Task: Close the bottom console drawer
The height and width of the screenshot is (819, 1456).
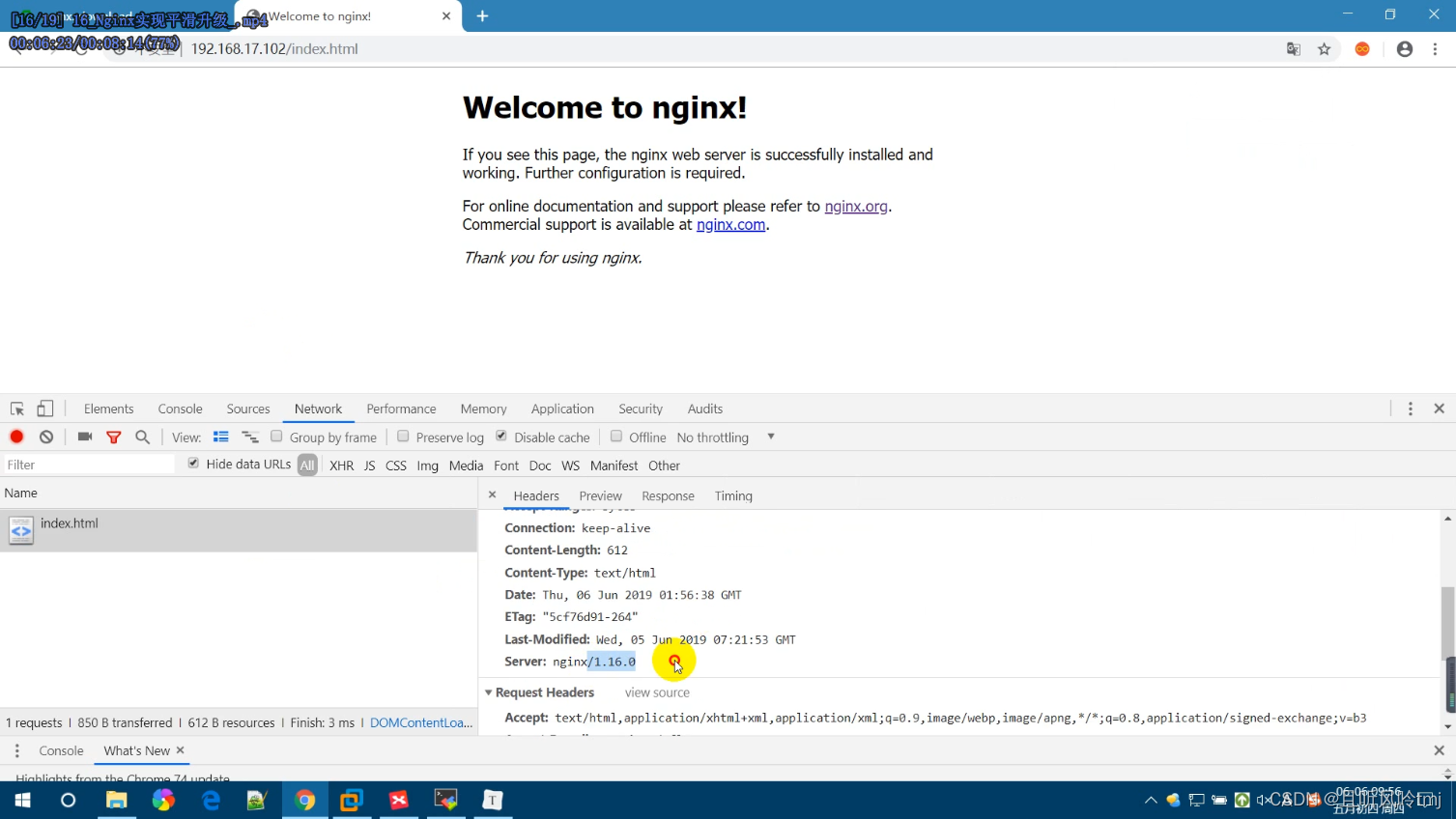Action: [1440, 750]
